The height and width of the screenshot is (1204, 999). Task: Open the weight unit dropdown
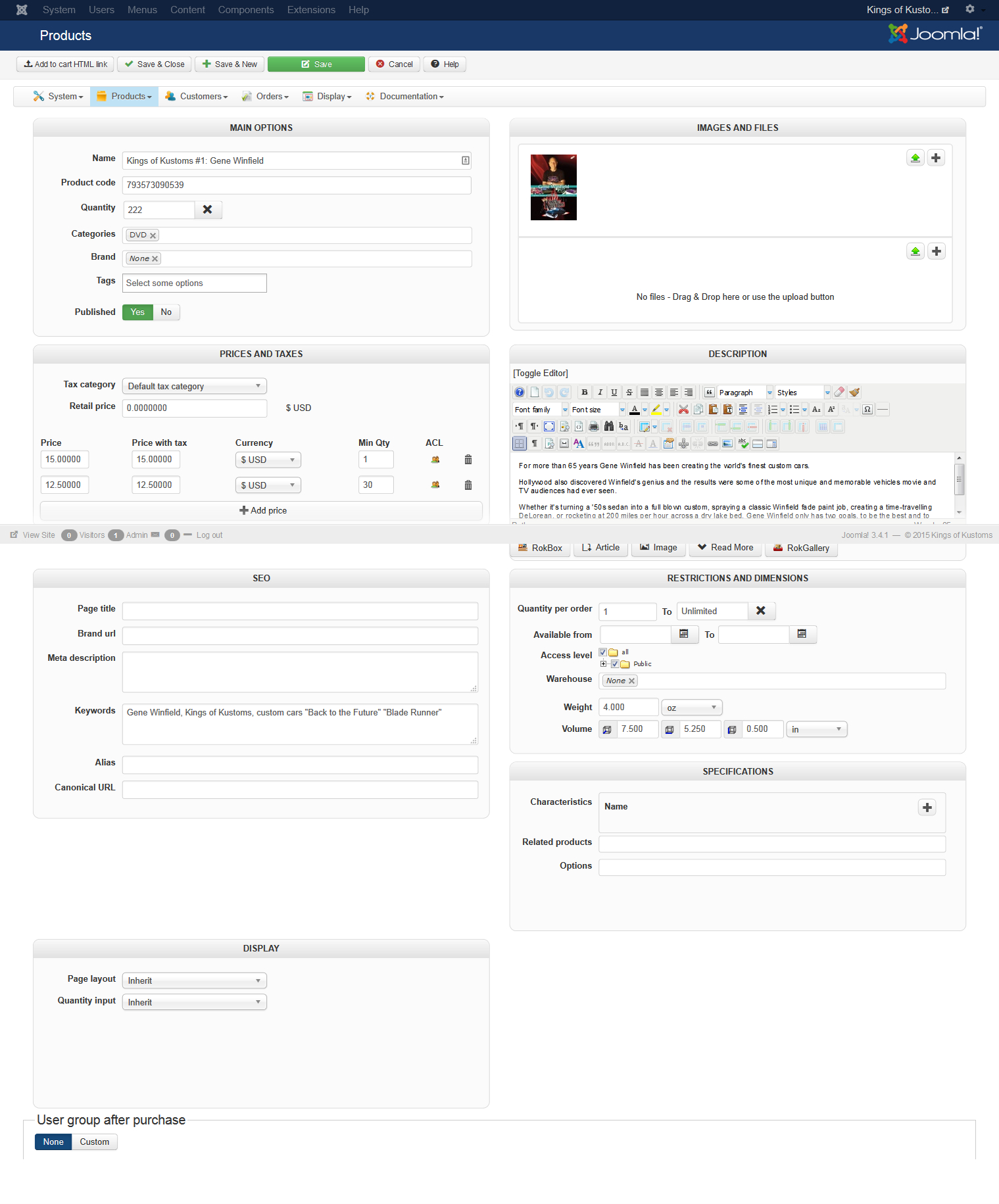tap(692, 708)
